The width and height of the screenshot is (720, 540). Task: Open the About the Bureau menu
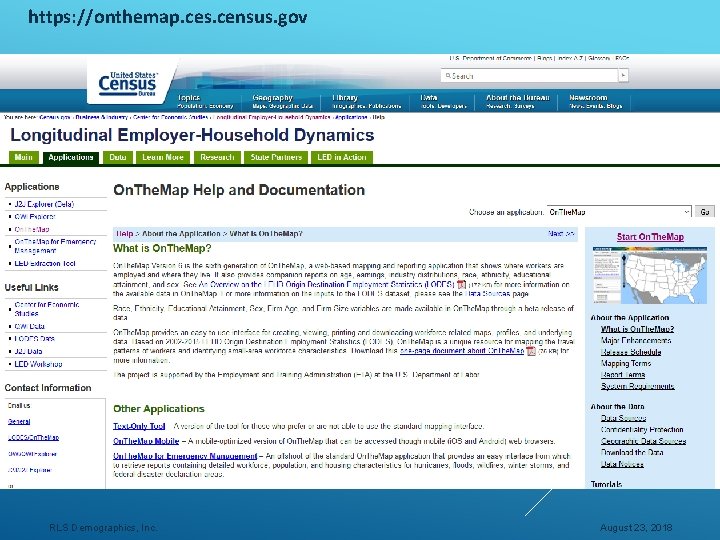(x=518, y=101)
